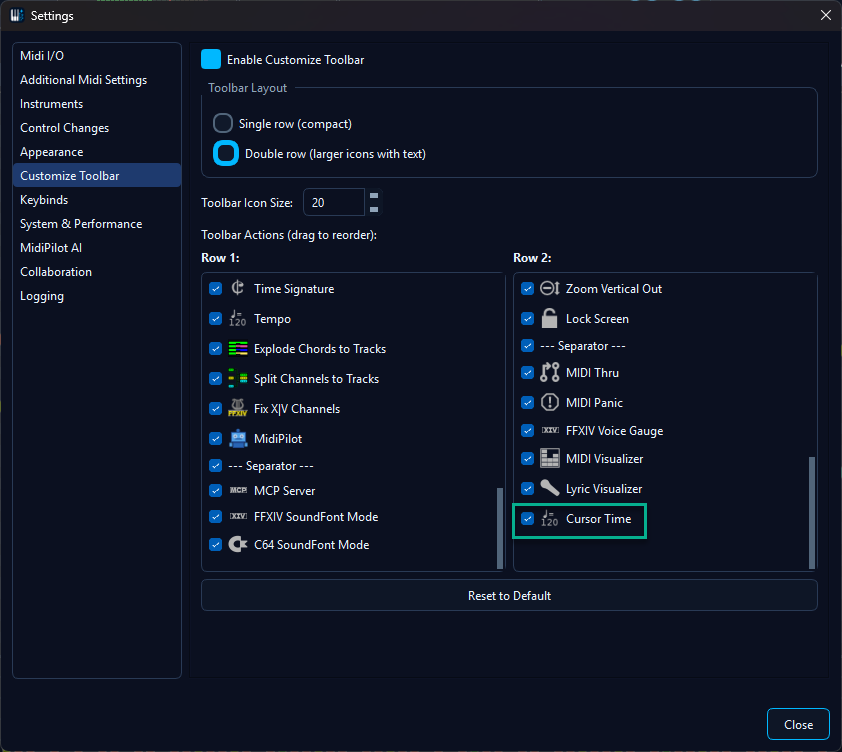Uncheck FFXIV Voice Gauge checkbox
This screenshot has width=842, height=752.
tap(527, 430)
